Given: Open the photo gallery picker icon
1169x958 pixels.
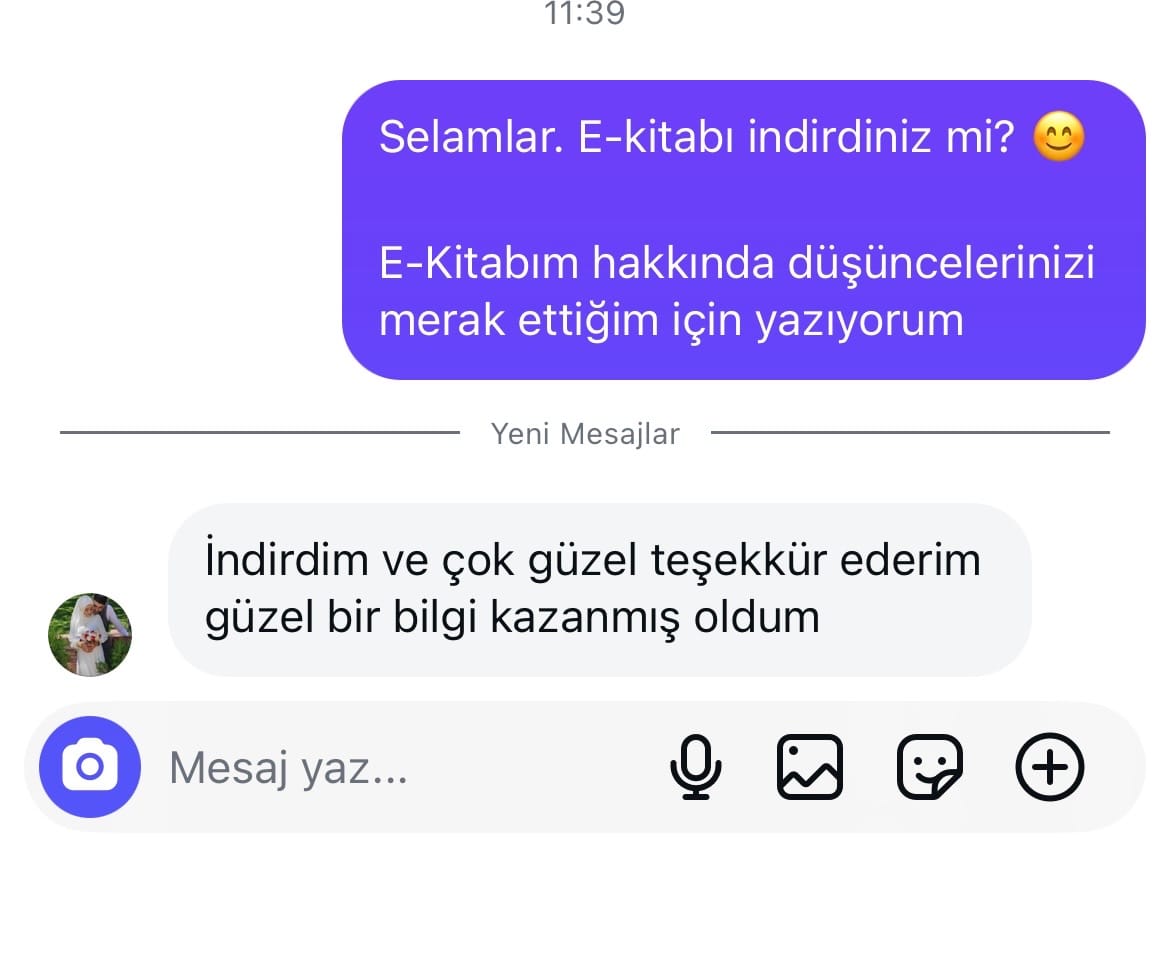Looking at the screenshot, I should click(x=810, y=766).
